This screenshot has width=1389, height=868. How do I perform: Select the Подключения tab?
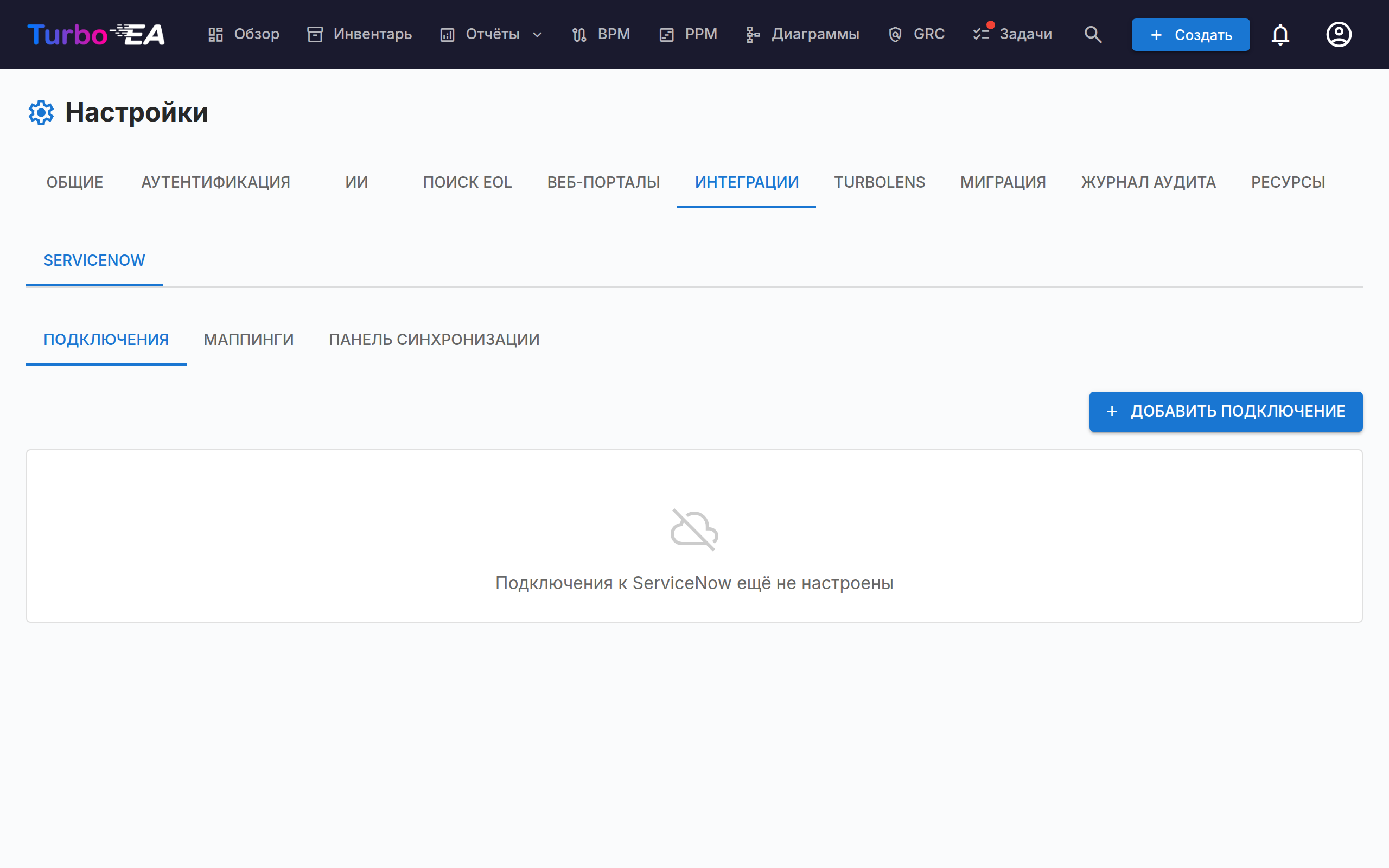click(106, 339)
